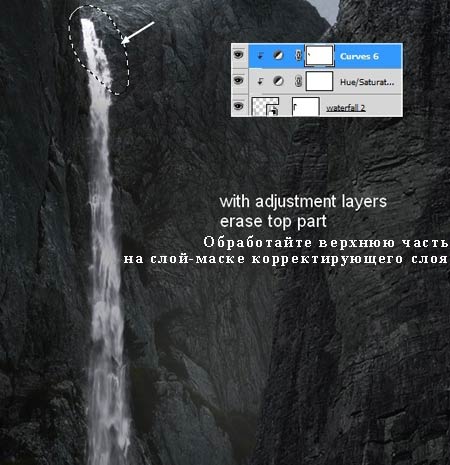450x465 pixels.
Task: Select the waterfall 2 smart object thumbnail
Action: click(265, 106)
